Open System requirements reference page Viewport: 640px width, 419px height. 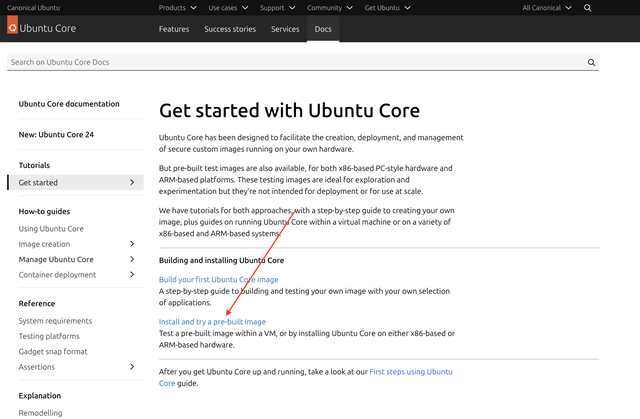click(55, 321)
